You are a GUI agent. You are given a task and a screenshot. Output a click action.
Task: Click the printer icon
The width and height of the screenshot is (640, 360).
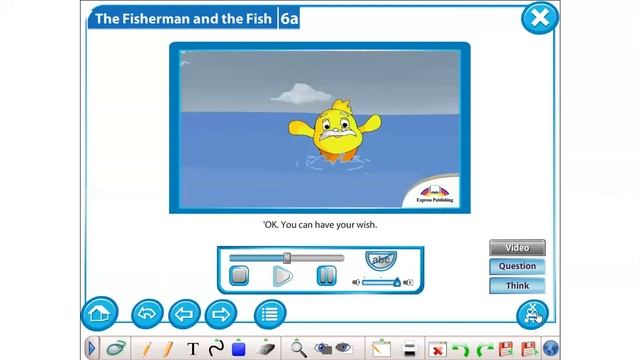(x=409, y=349)
